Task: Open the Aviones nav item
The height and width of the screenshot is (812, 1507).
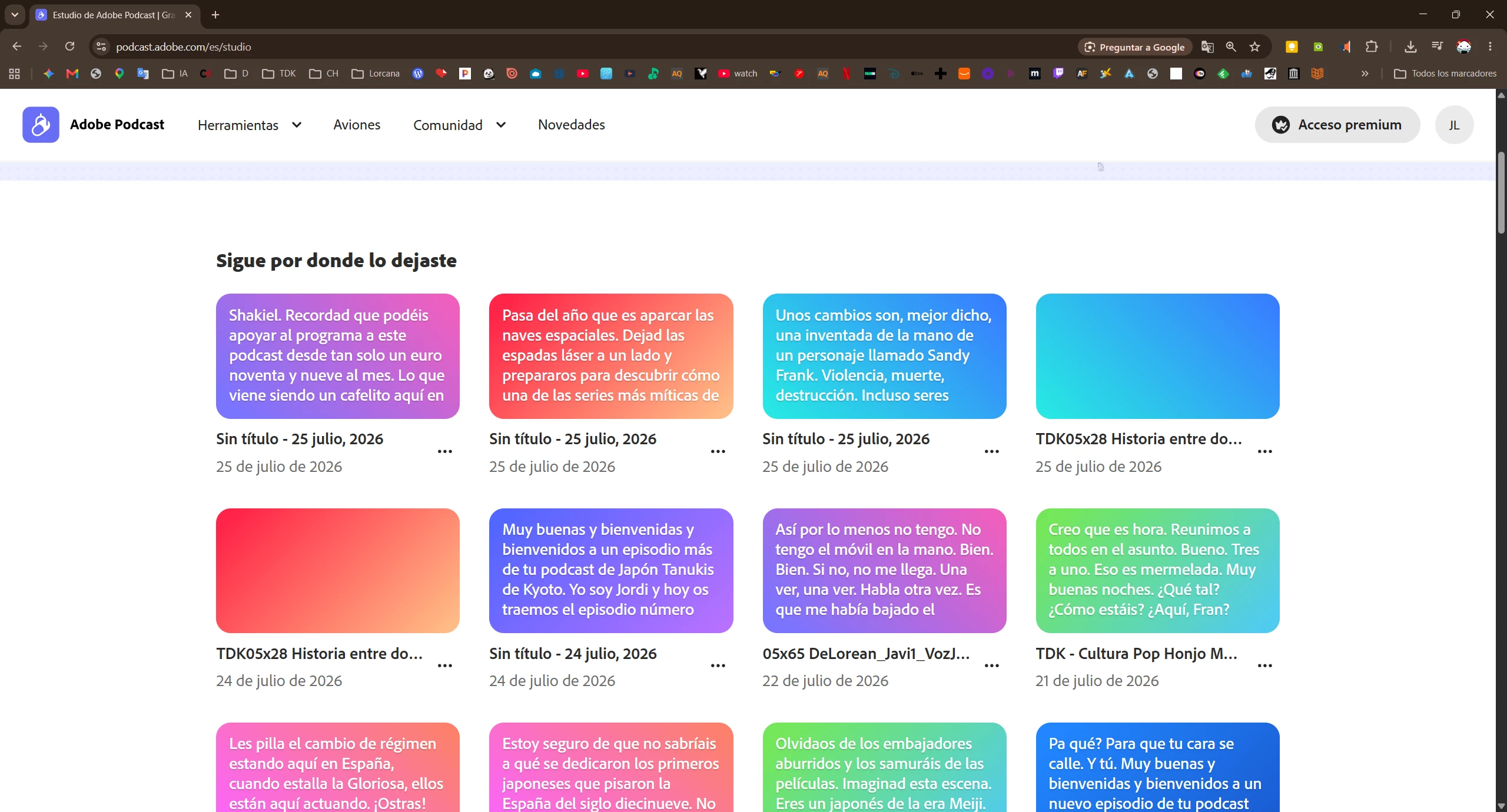Action: [357, 125]
